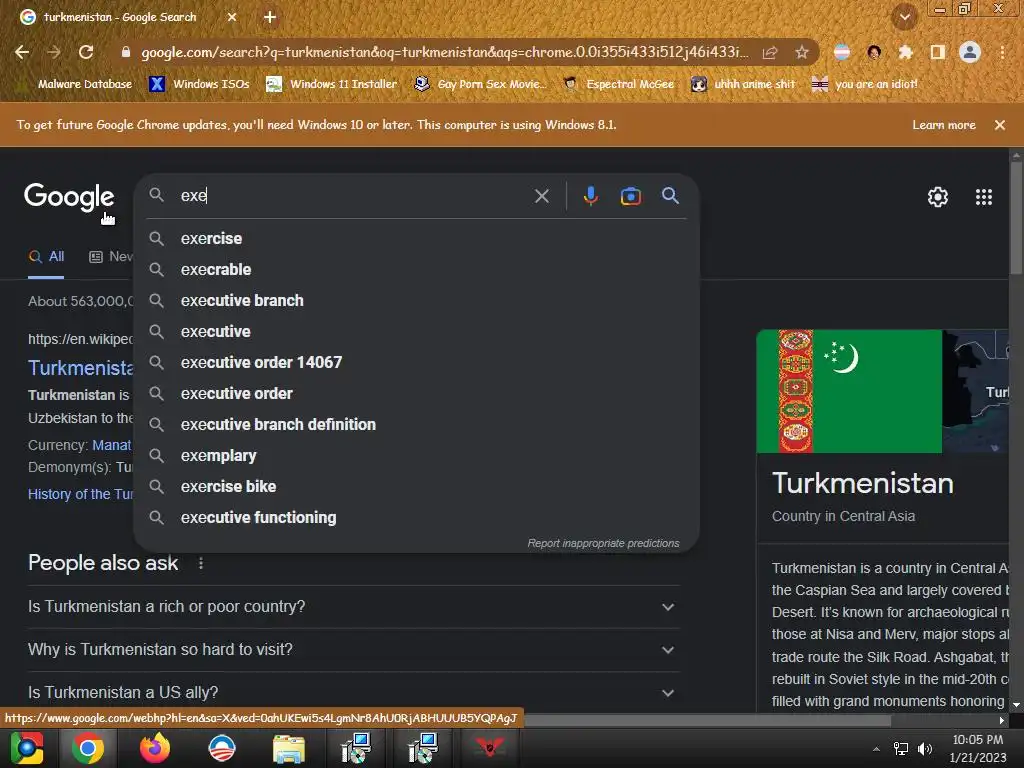1024x768 pixels.
Task: Click the Turkmenistan flag image
Action: [849, 391]
